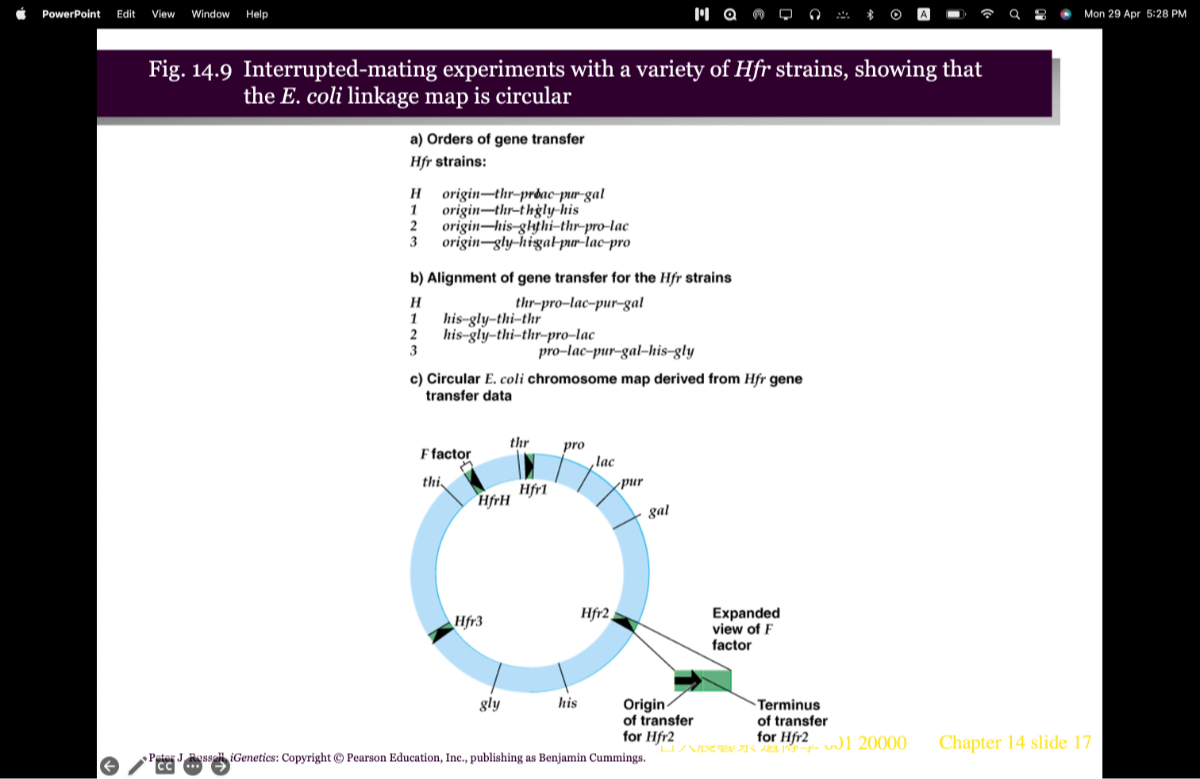Open the battery status menu
Image resolution: width=1200 pixels, height=779 pixels.
pos(956,14)
